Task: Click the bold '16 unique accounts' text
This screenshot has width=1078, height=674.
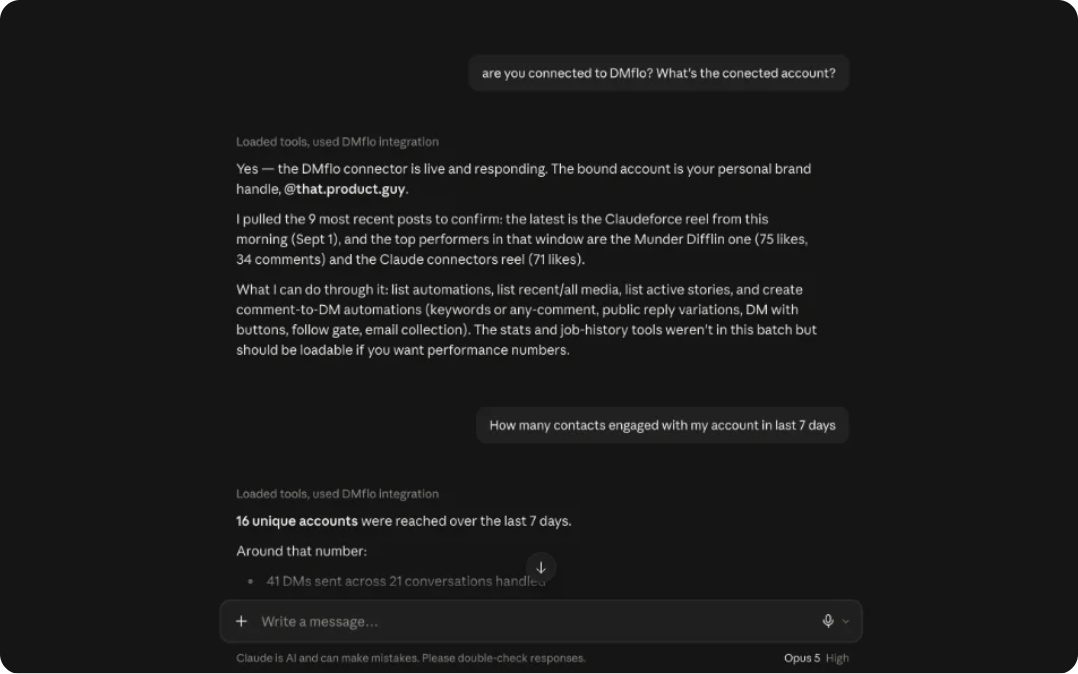Action: coord(296,521)
